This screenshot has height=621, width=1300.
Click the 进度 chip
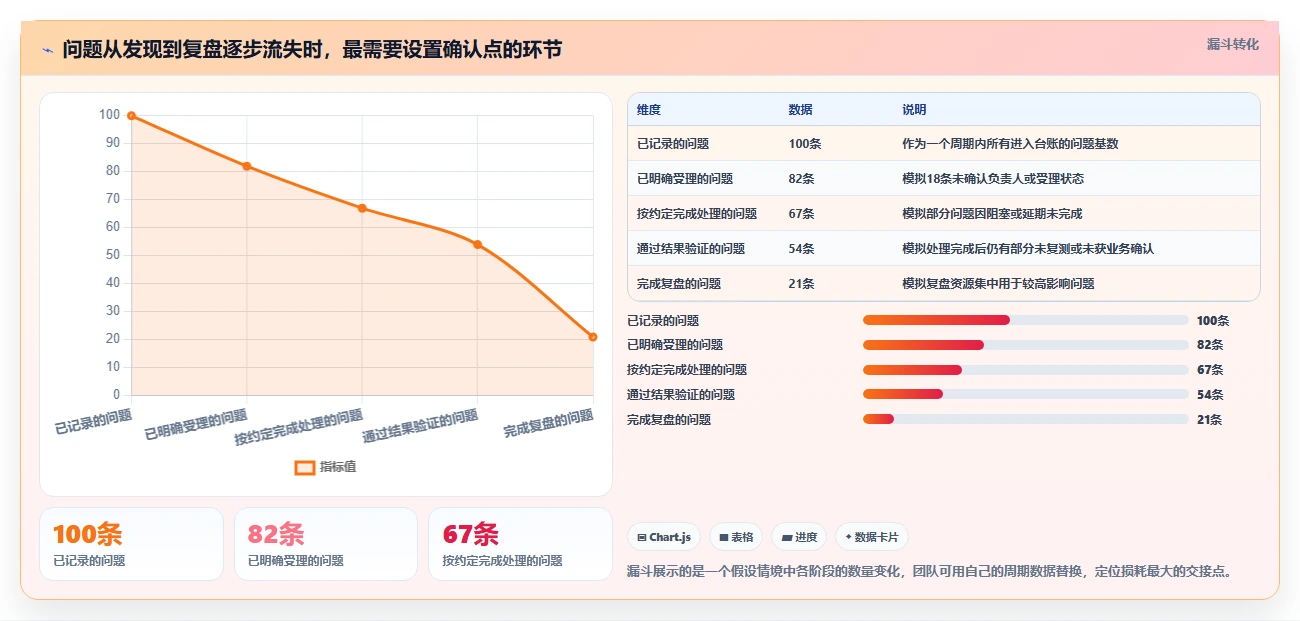pos(799,537)
